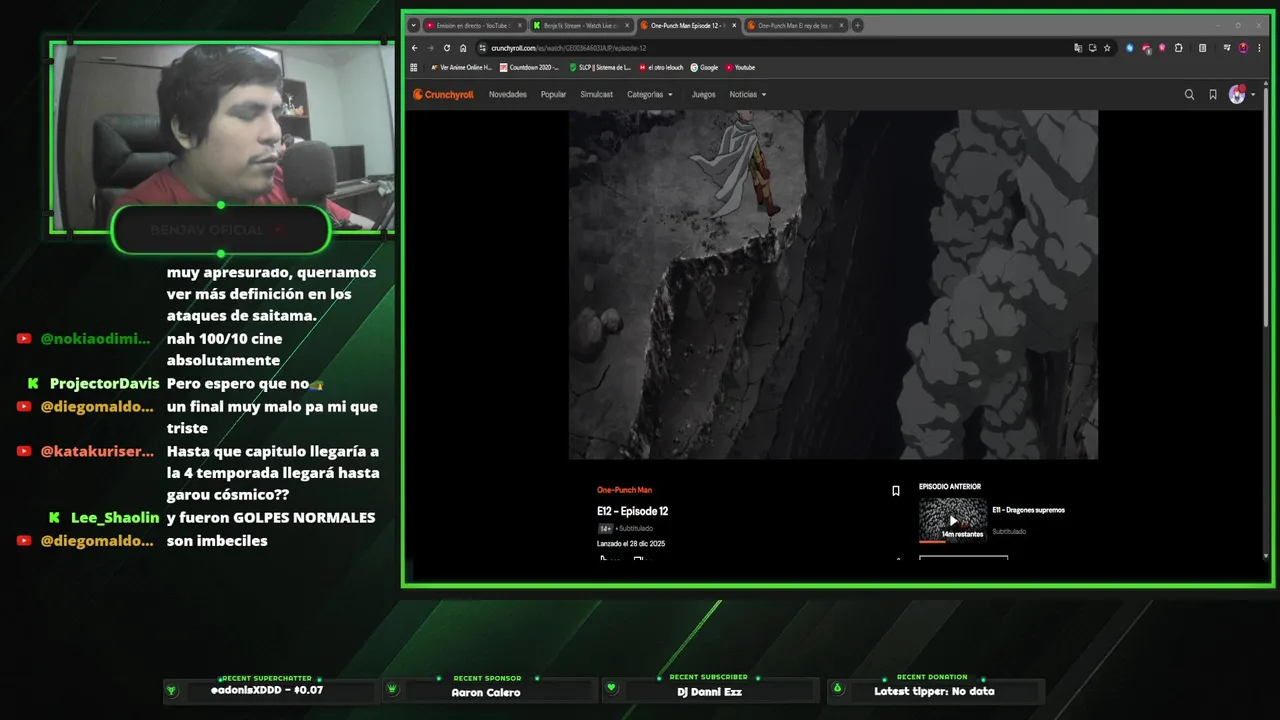Image resolution: width=1280 pixels, height=720 pixels.
Task: Click the anime video player
Action: point(833,285)
